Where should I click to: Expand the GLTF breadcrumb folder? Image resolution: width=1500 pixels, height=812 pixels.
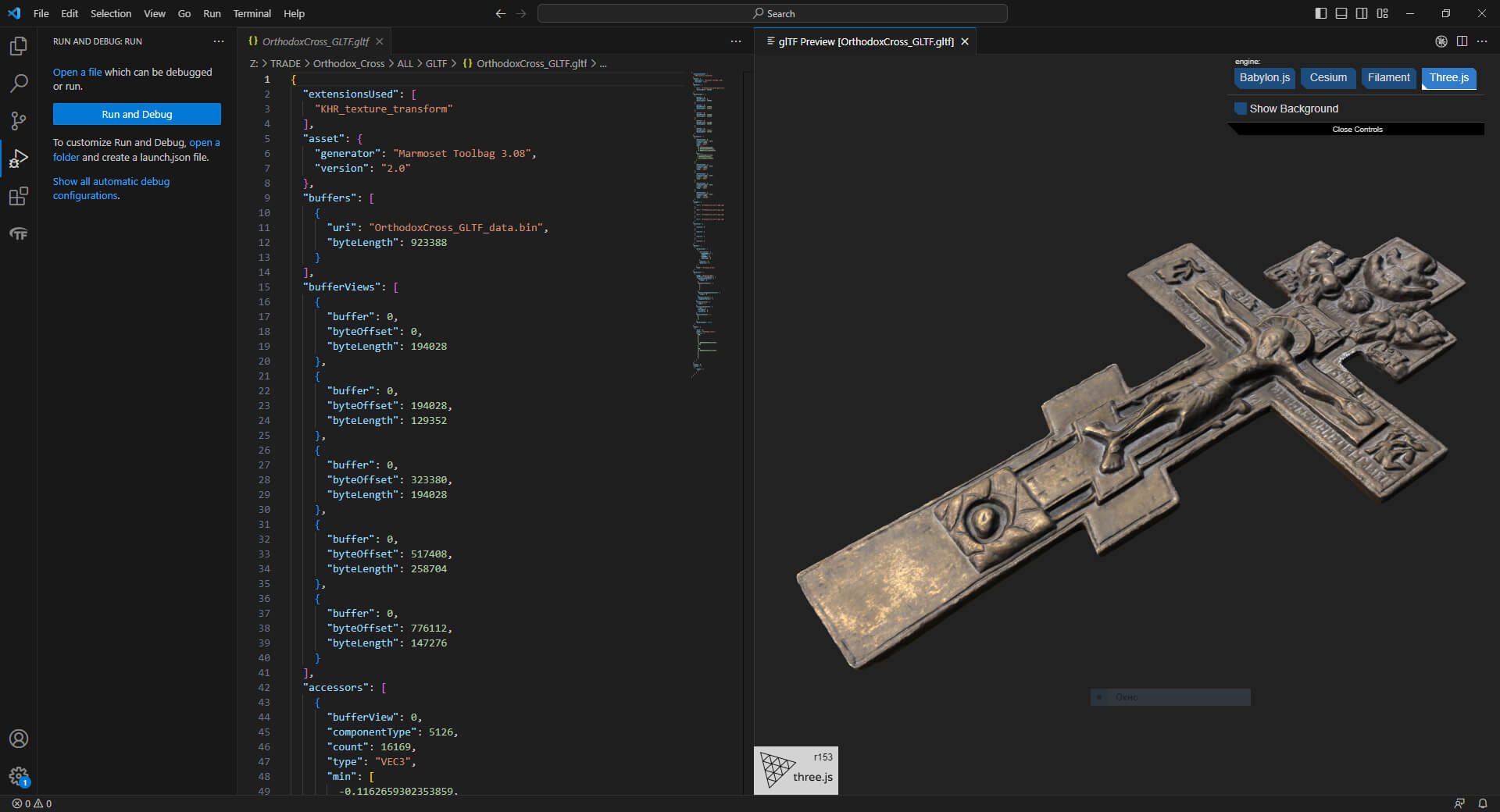436,64
